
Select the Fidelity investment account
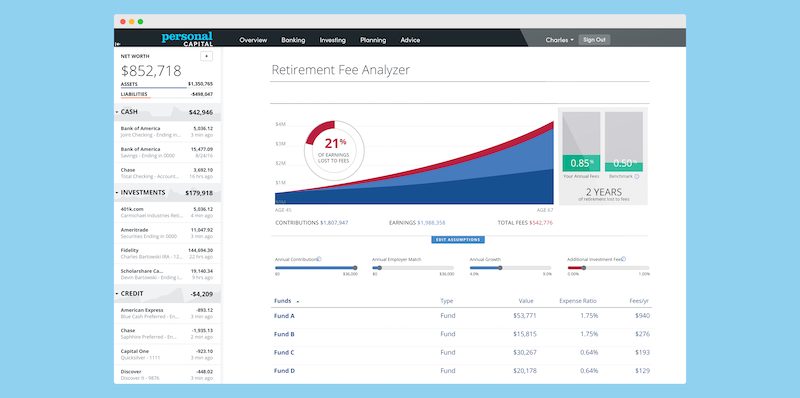click(x=167, y=254)
